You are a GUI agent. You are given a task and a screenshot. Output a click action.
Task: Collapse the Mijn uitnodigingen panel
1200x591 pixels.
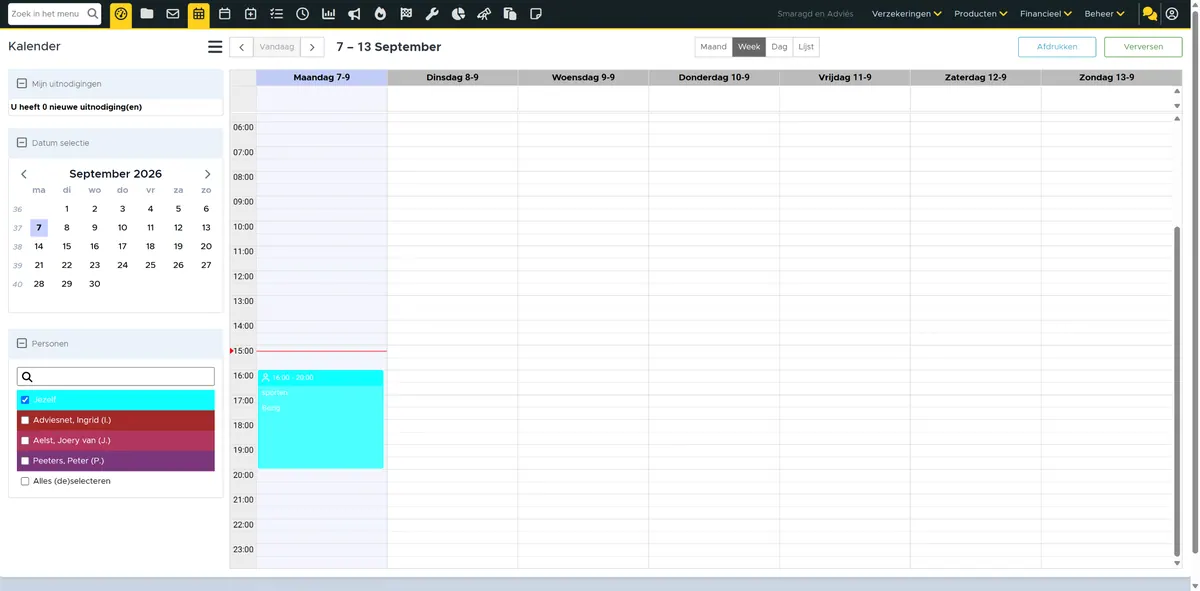(21, 84)
